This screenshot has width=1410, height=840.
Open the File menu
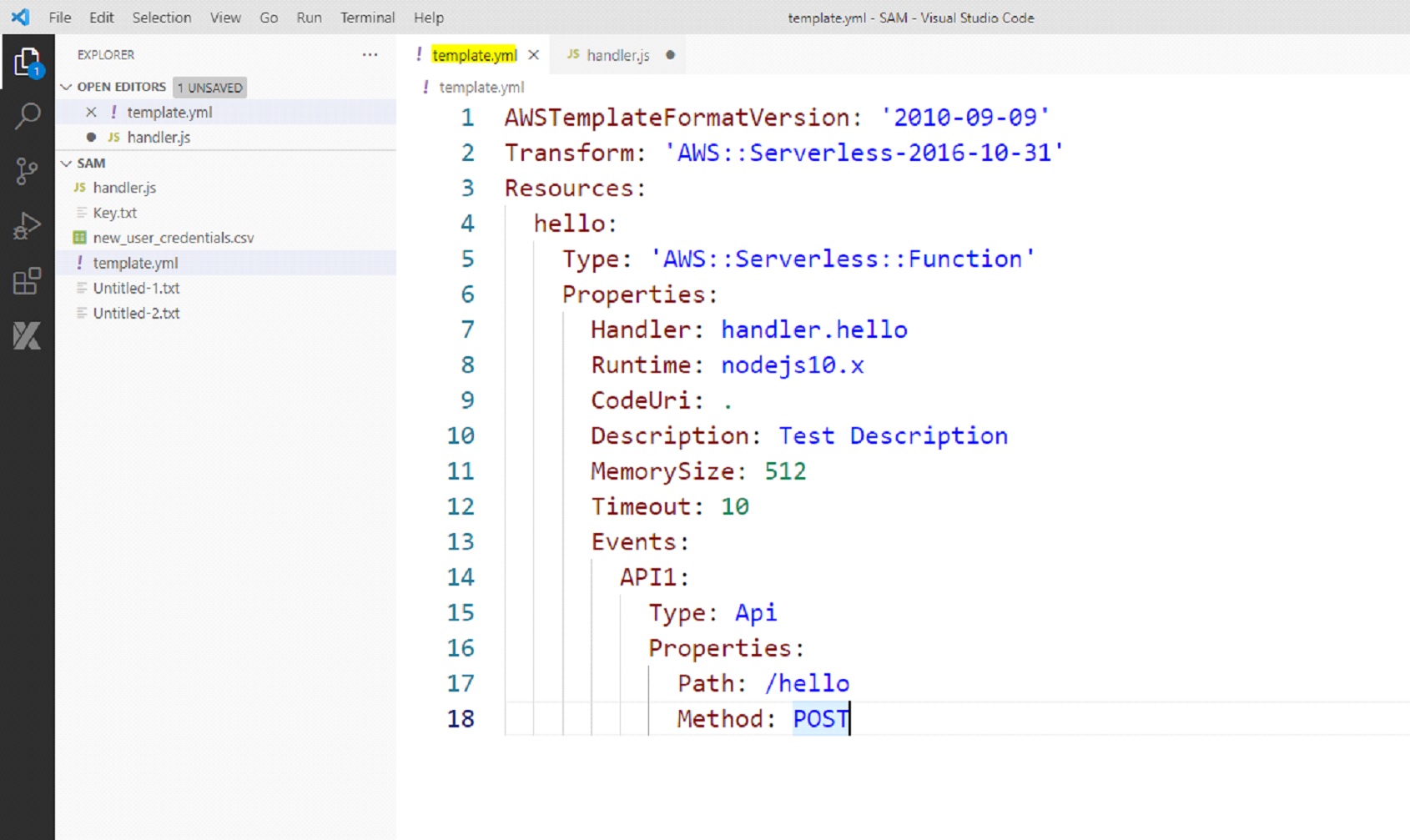(60, 18)
